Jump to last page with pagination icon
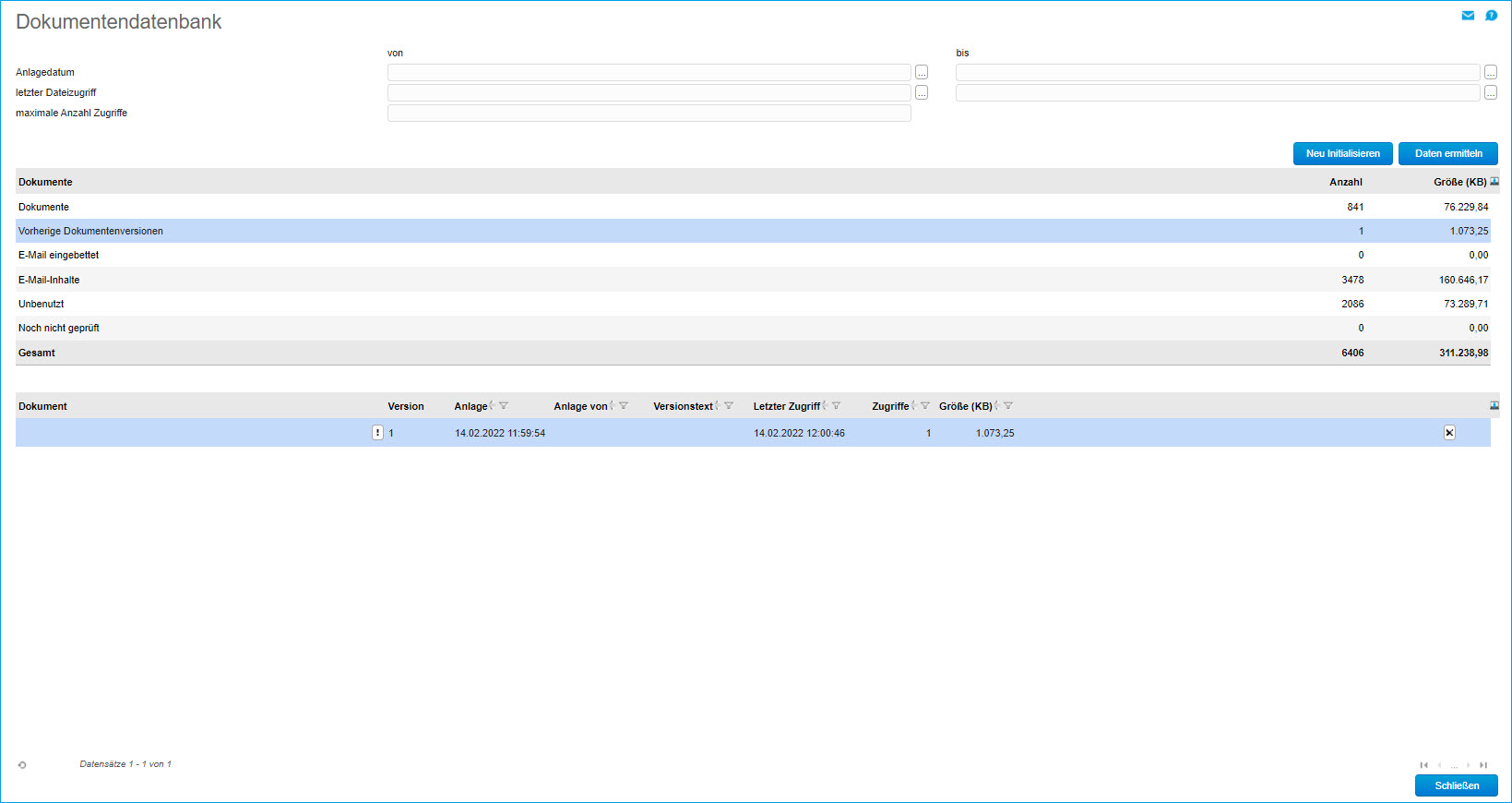The height and width of the screenshot is (803, 1512). tap(1483, 765)
